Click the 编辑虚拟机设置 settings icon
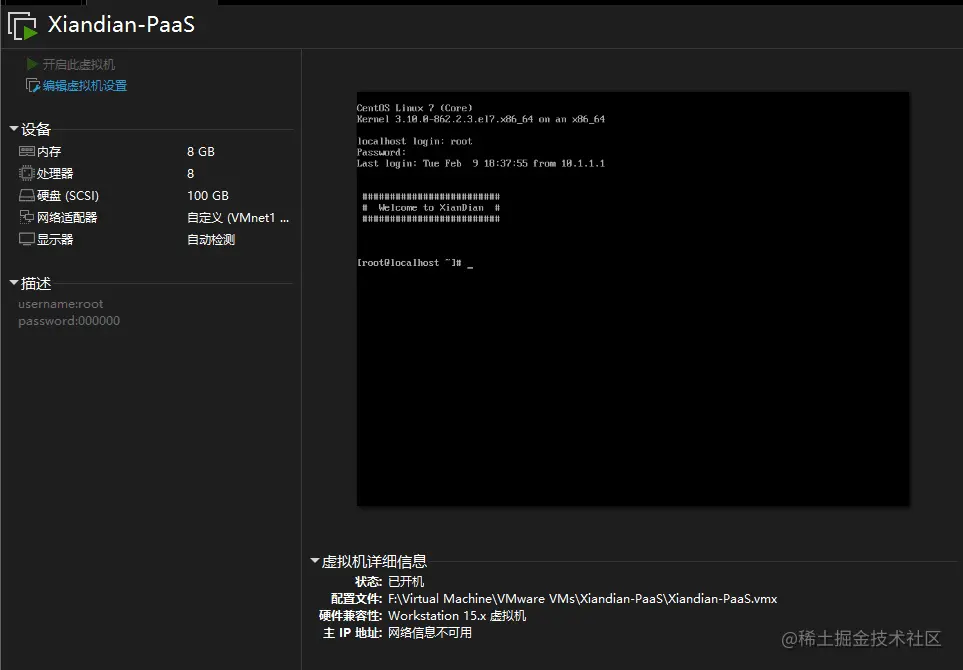 [x=33, y=85]
